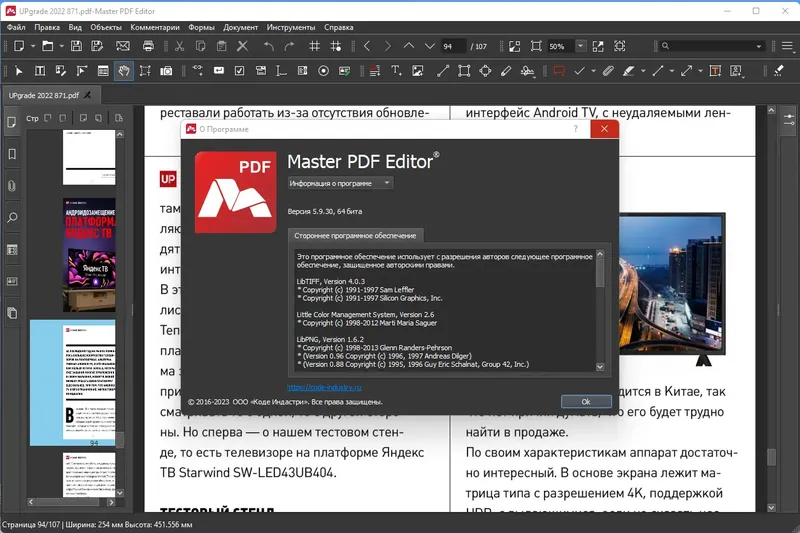Open the Bookmarks side panel icon
This screenshot has height=533, width=800.
pyautogui.click(x=12, y=154)
